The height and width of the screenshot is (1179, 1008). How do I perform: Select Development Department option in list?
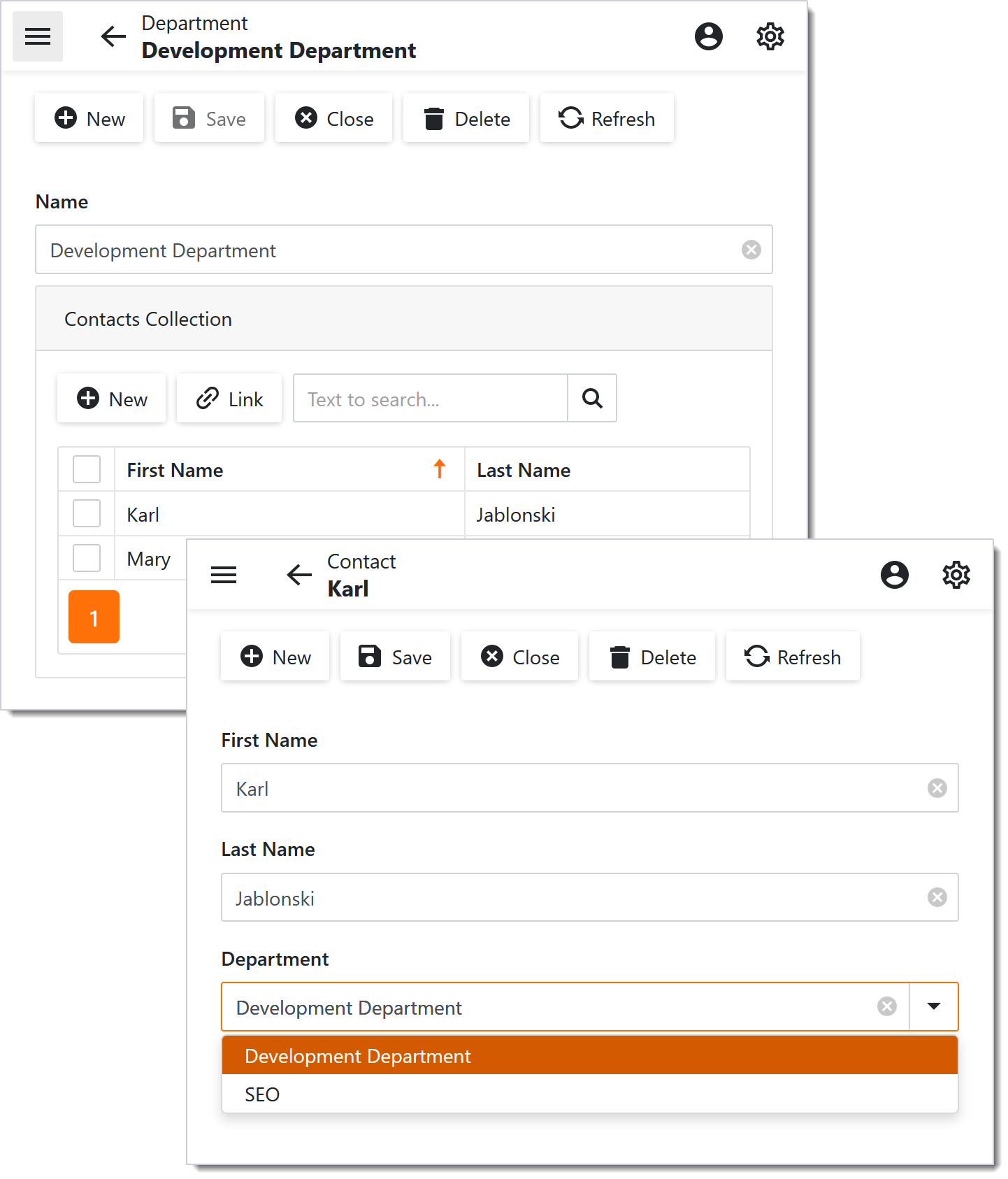click(358, 1056)
